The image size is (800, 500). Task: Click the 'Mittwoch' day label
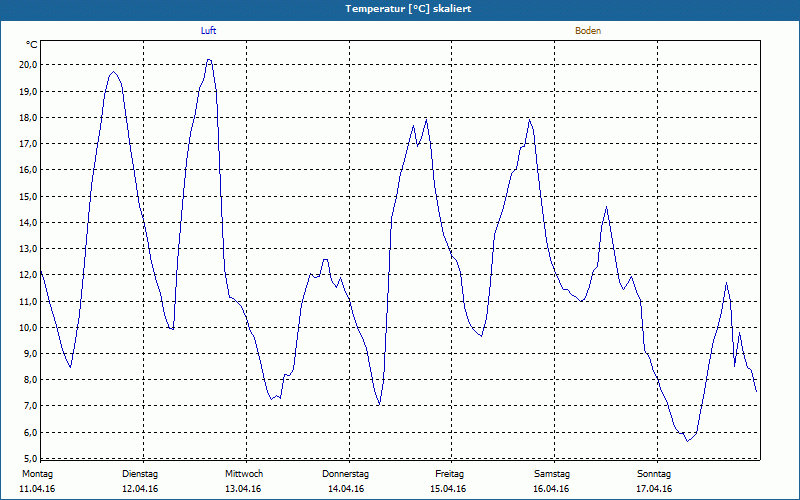point(244,474)
